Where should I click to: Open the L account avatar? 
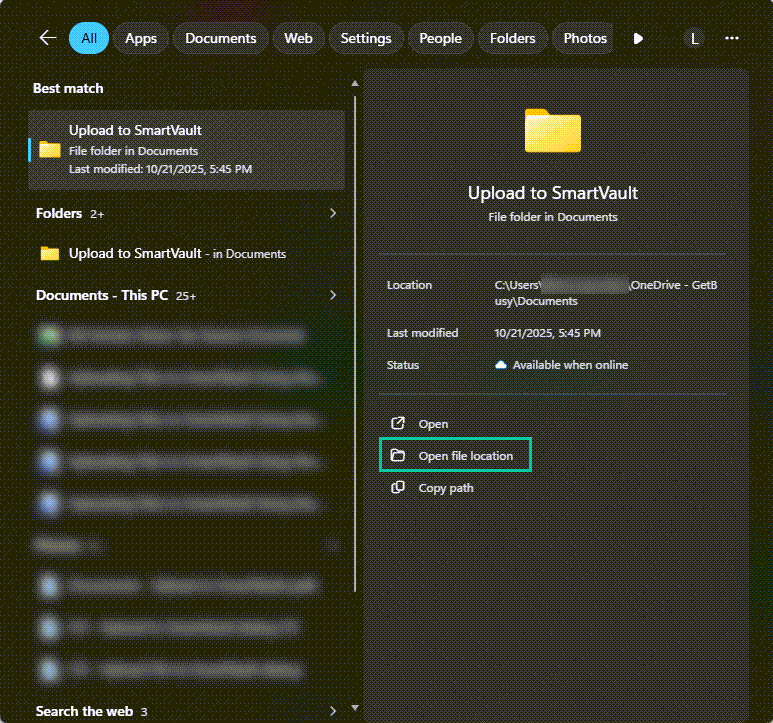(694, 38)
